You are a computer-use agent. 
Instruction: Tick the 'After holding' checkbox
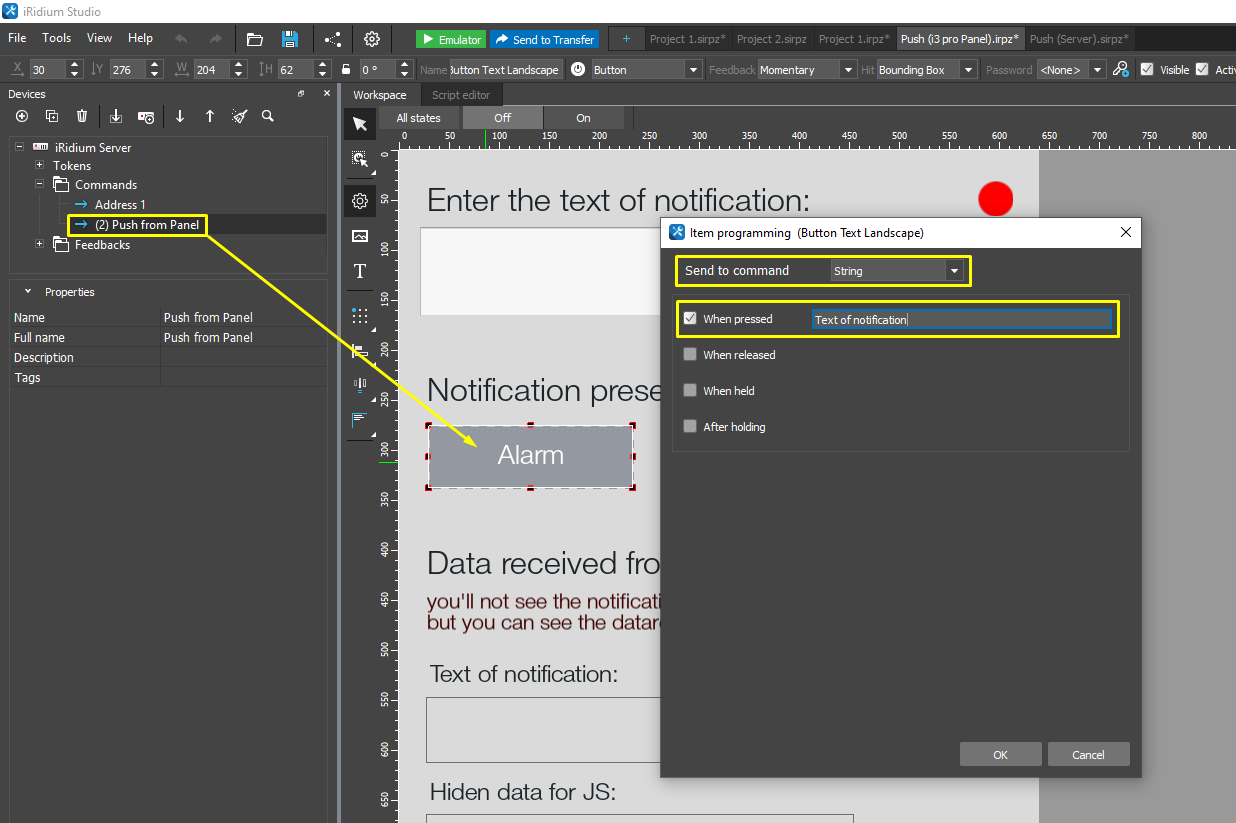(x=690, y=427)
